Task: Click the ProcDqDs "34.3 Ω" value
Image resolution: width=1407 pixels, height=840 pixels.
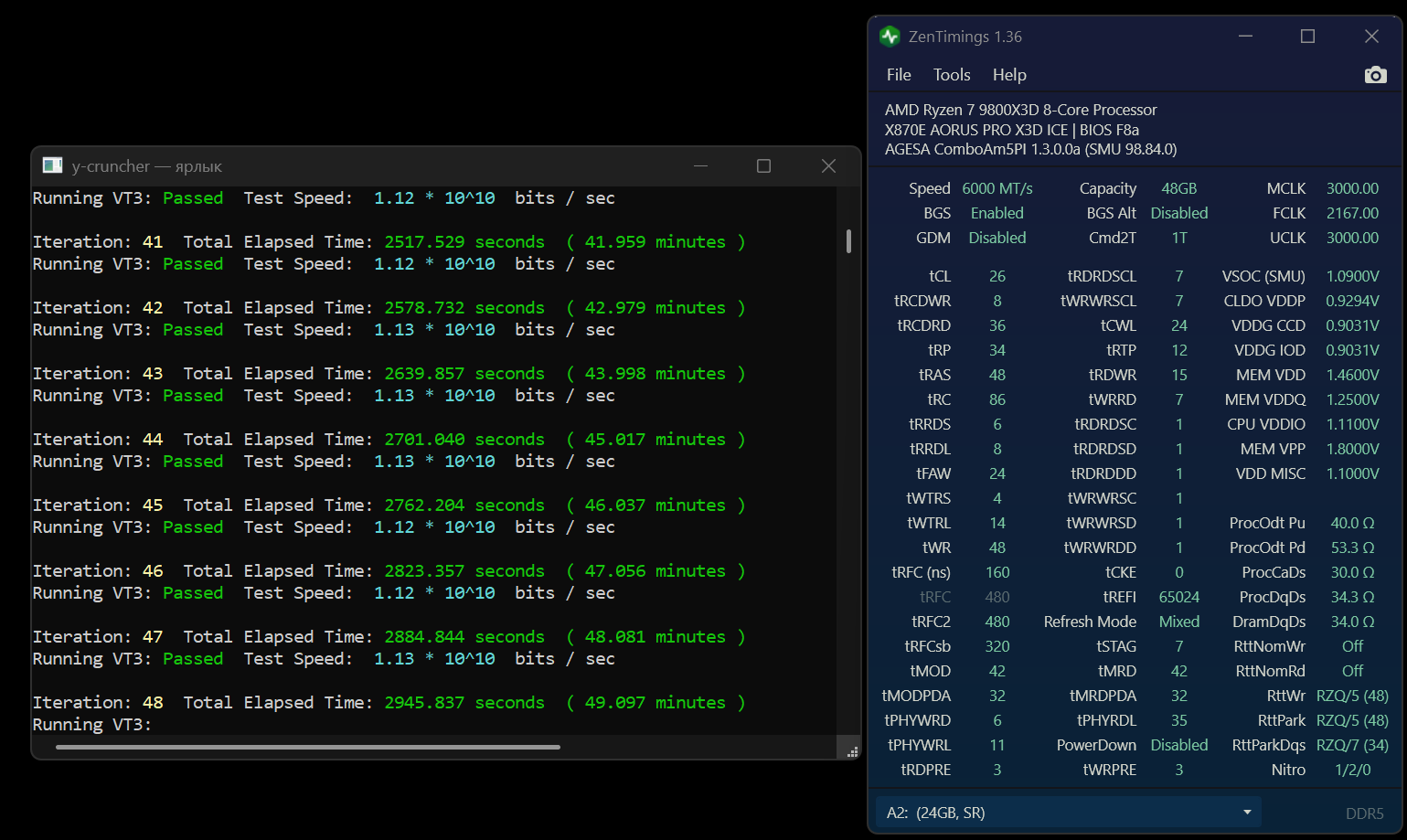Action: (1352, 597)
